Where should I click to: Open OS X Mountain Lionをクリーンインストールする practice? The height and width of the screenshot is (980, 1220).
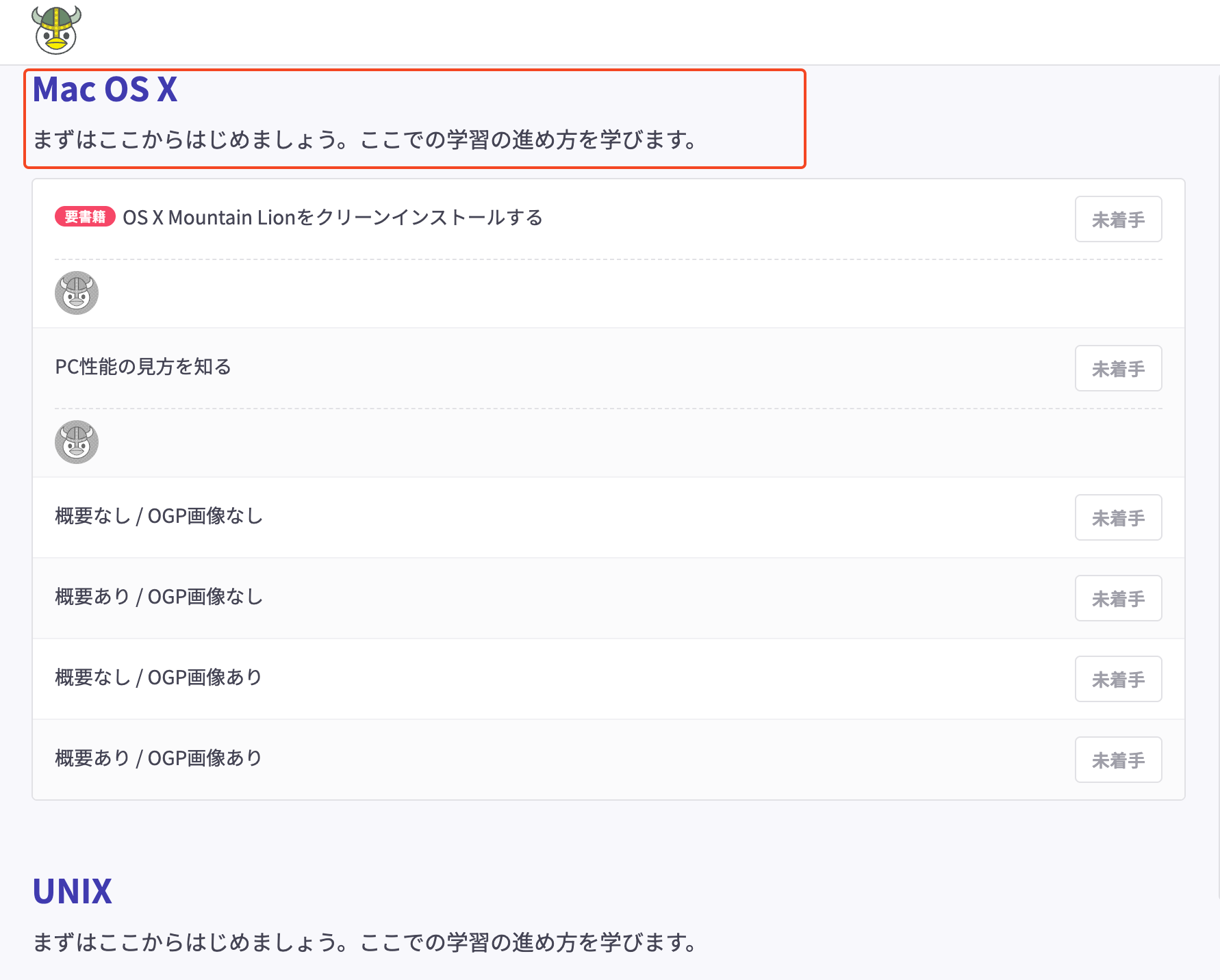coord(333,218)
